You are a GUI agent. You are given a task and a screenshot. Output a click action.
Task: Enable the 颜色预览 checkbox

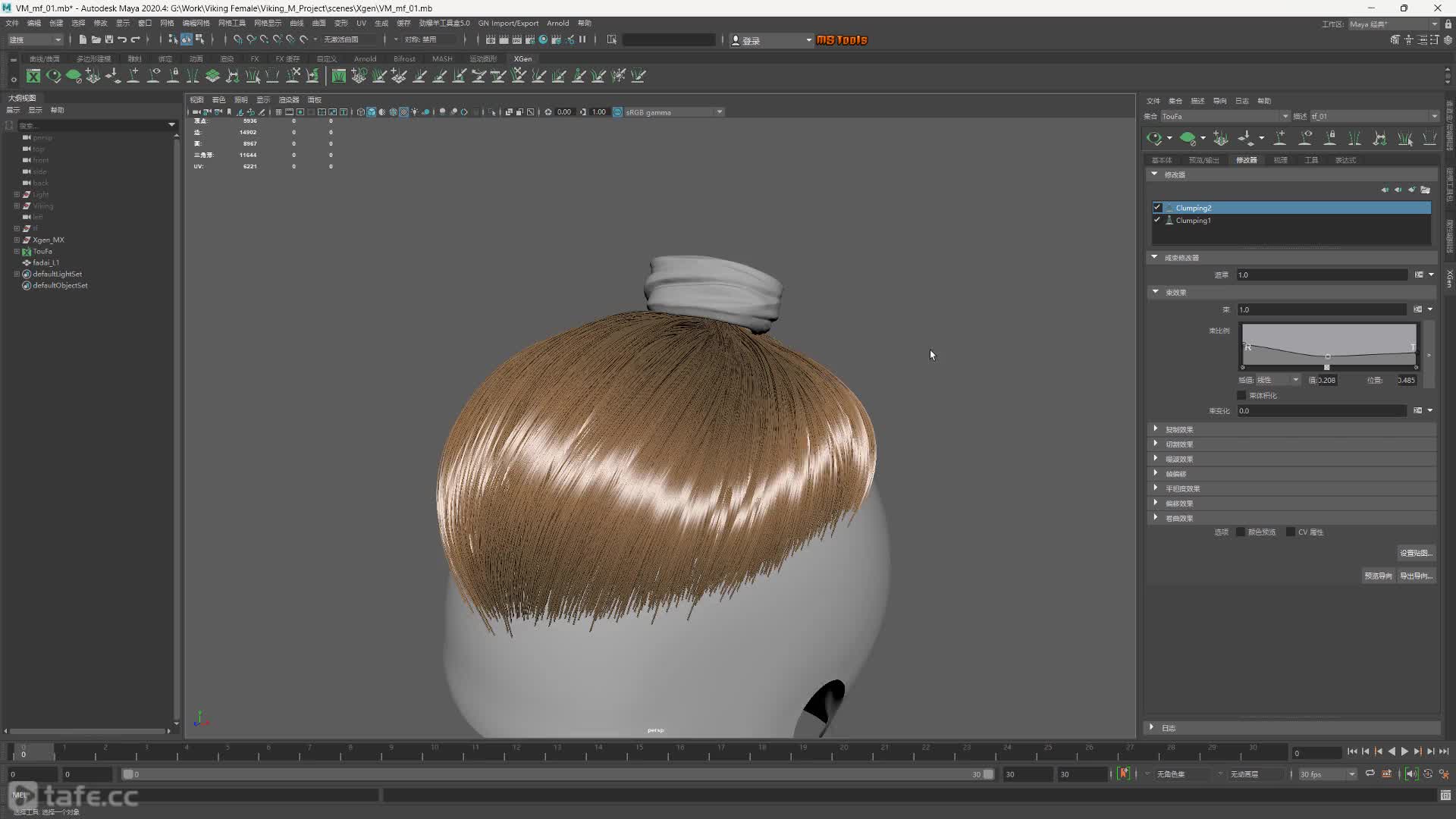coord(1241,532)
